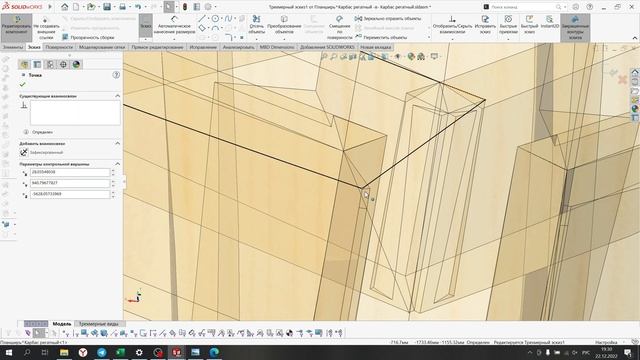Toggle Закрашенные контуры эскиза
Image resolution: width=640 pixels, height=360 pixels.
pos(575,27)
